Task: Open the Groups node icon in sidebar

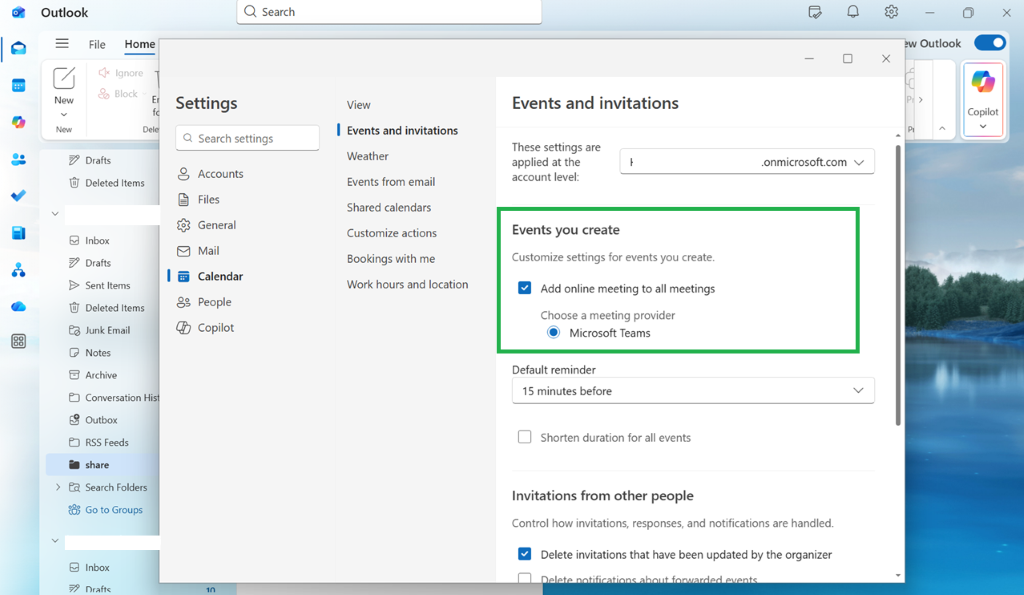Action: point(19,270)
